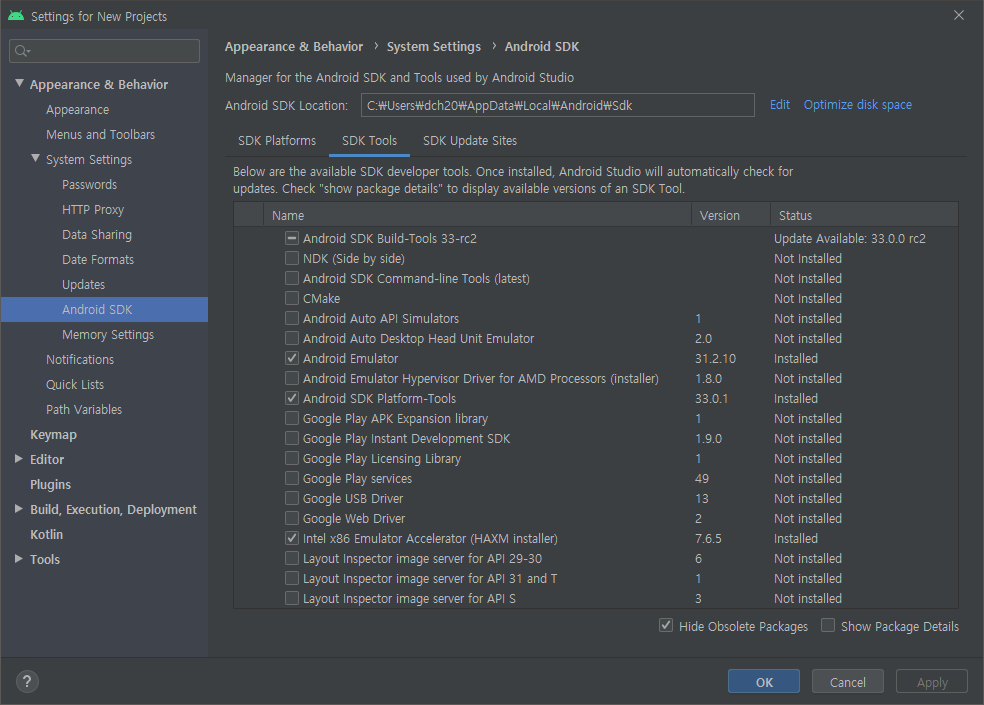Select the SDK Tools tab
Screen dimensions: 984x705
[x=369, y=141]
